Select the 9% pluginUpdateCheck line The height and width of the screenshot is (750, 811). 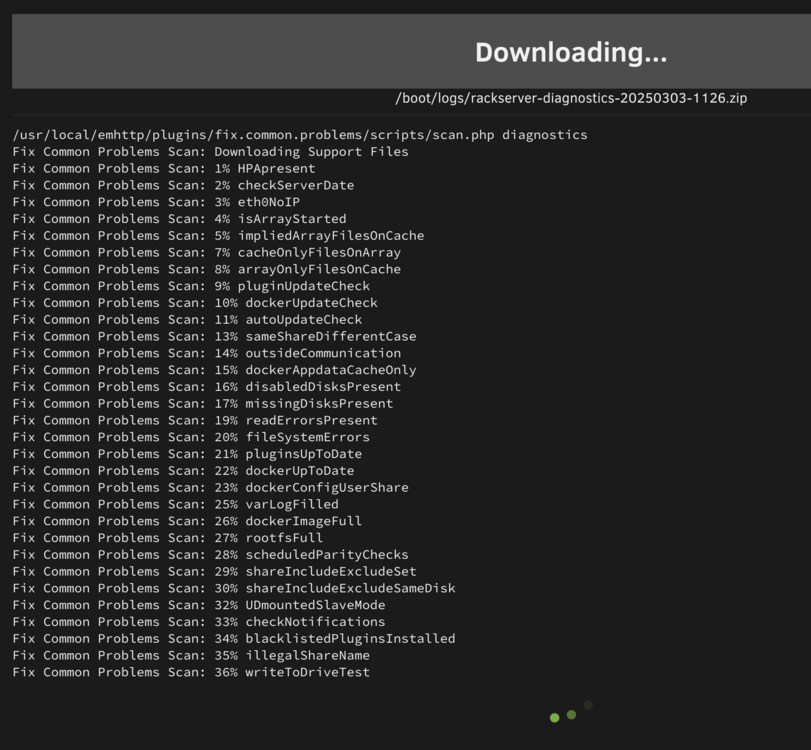point(191,286)
